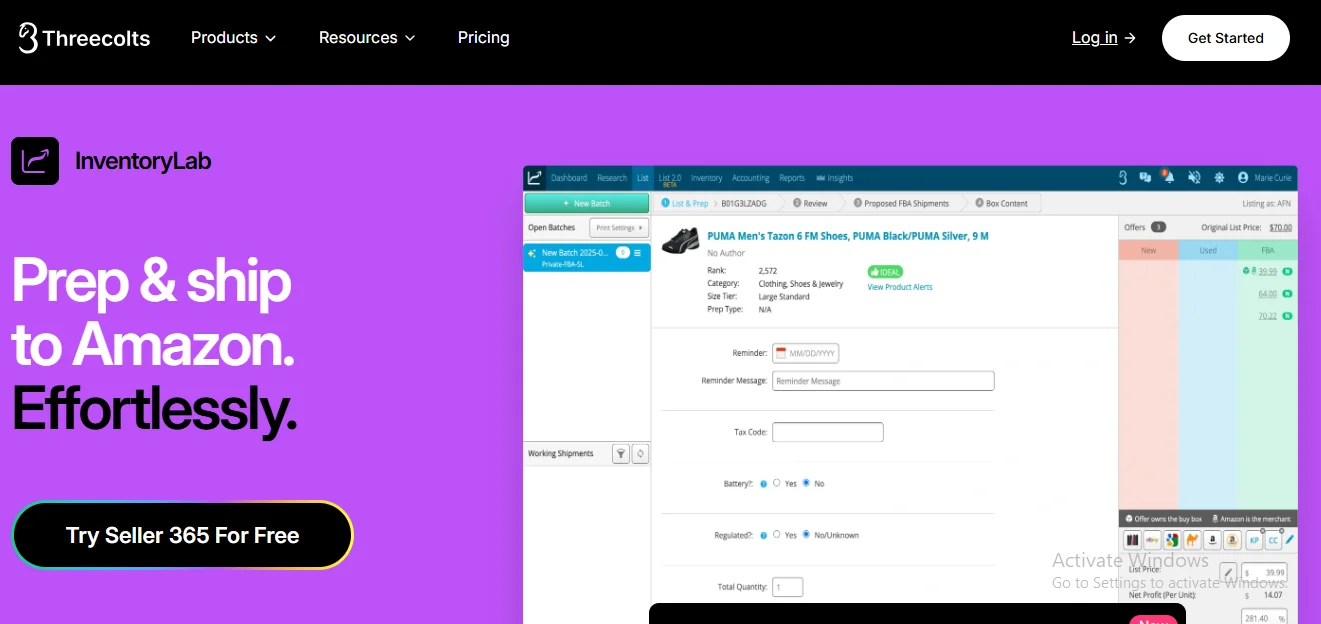Image resolution: width=1321 pixels, height=624 pixels.
Task: Click View Product Alerts link
Action: 900,287
